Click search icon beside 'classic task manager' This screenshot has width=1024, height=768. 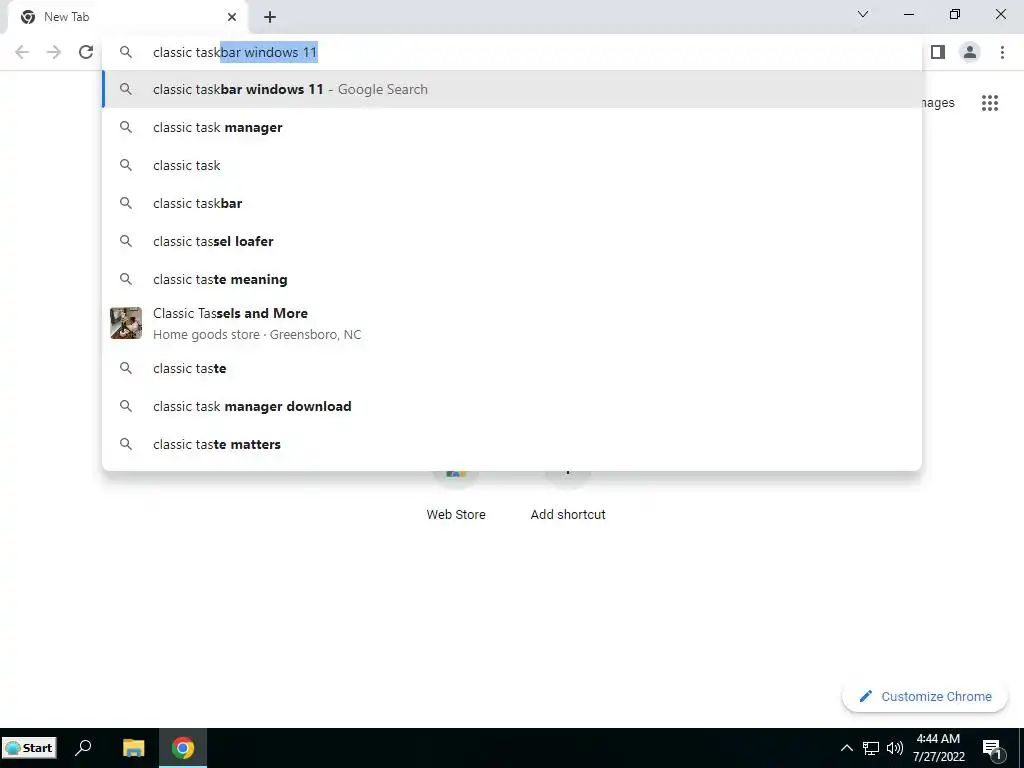tap(126, 127)
